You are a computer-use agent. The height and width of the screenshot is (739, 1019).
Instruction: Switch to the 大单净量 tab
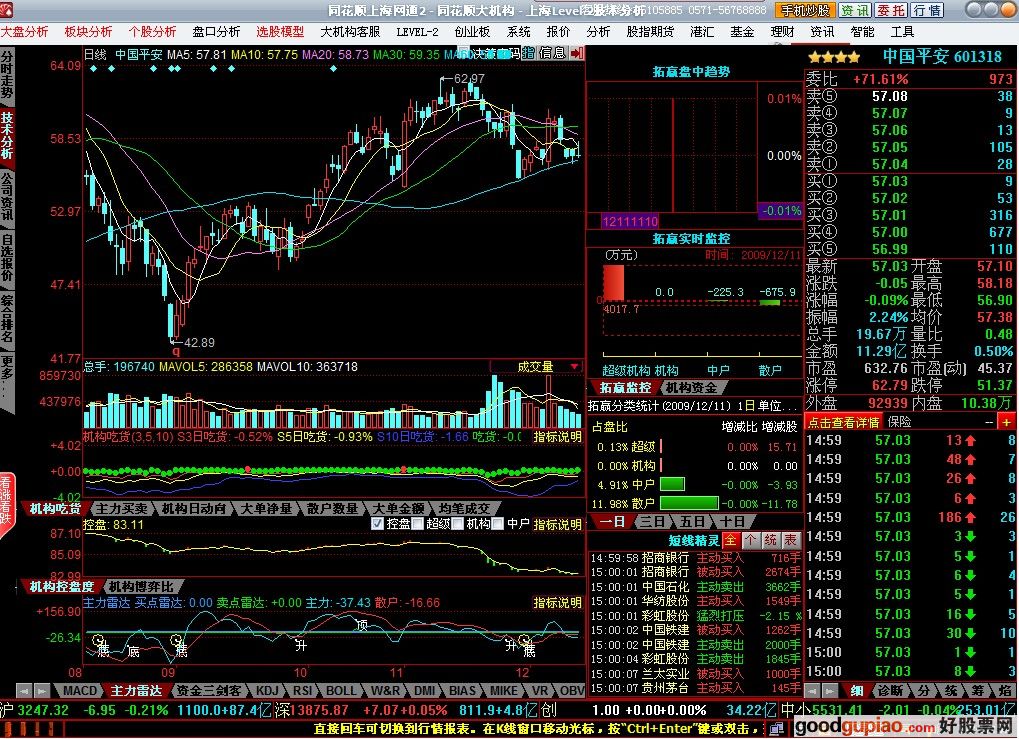[266, 509]
